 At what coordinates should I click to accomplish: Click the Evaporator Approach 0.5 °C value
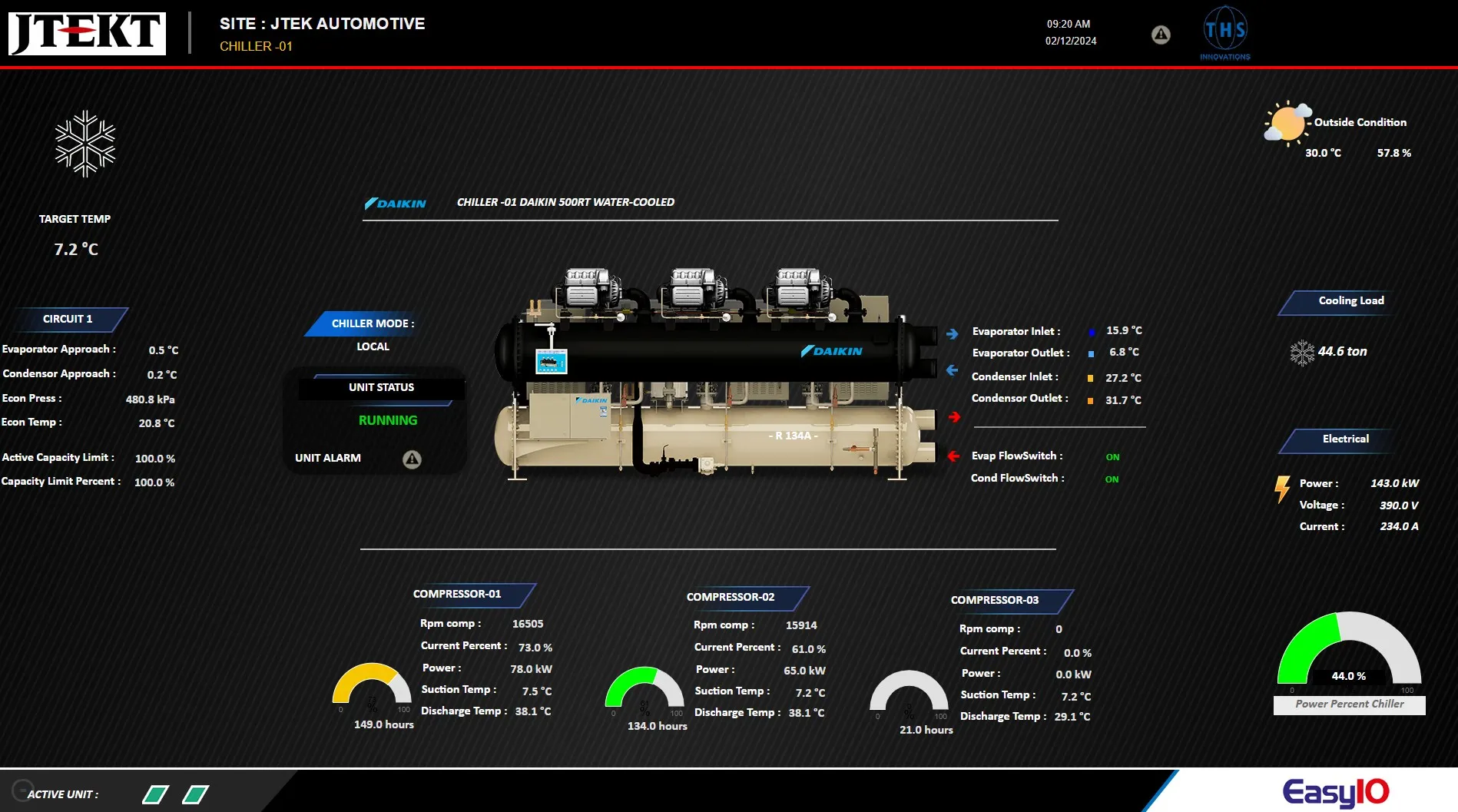tap(163, 351)
